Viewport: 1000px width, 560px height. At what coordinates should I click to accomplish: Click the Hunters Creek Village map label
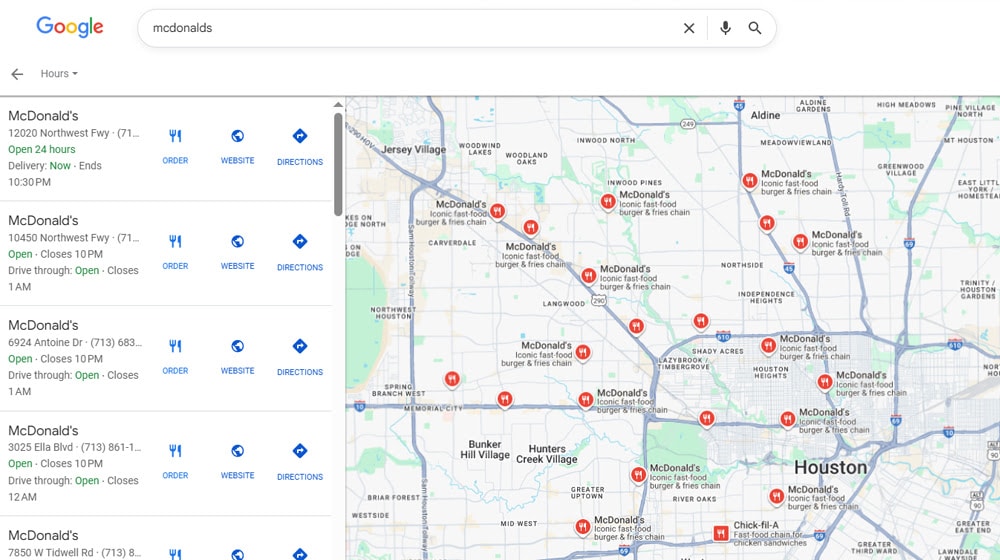547,454
